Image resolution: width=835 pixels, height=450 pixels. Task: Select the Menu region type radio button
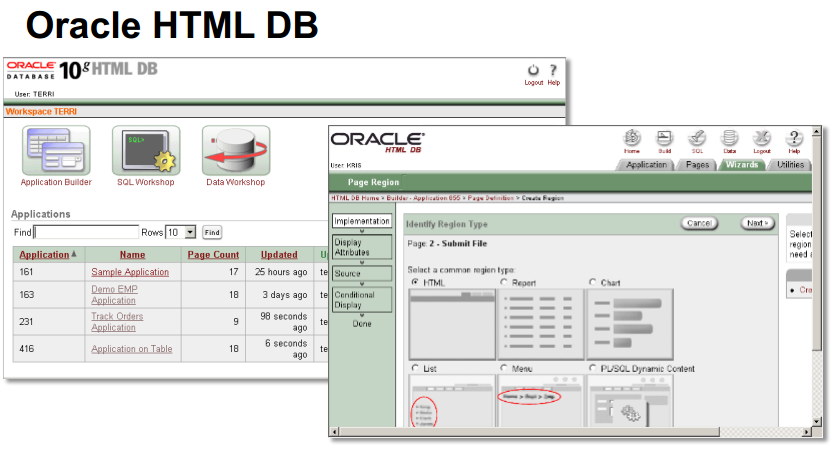(504, 368)
